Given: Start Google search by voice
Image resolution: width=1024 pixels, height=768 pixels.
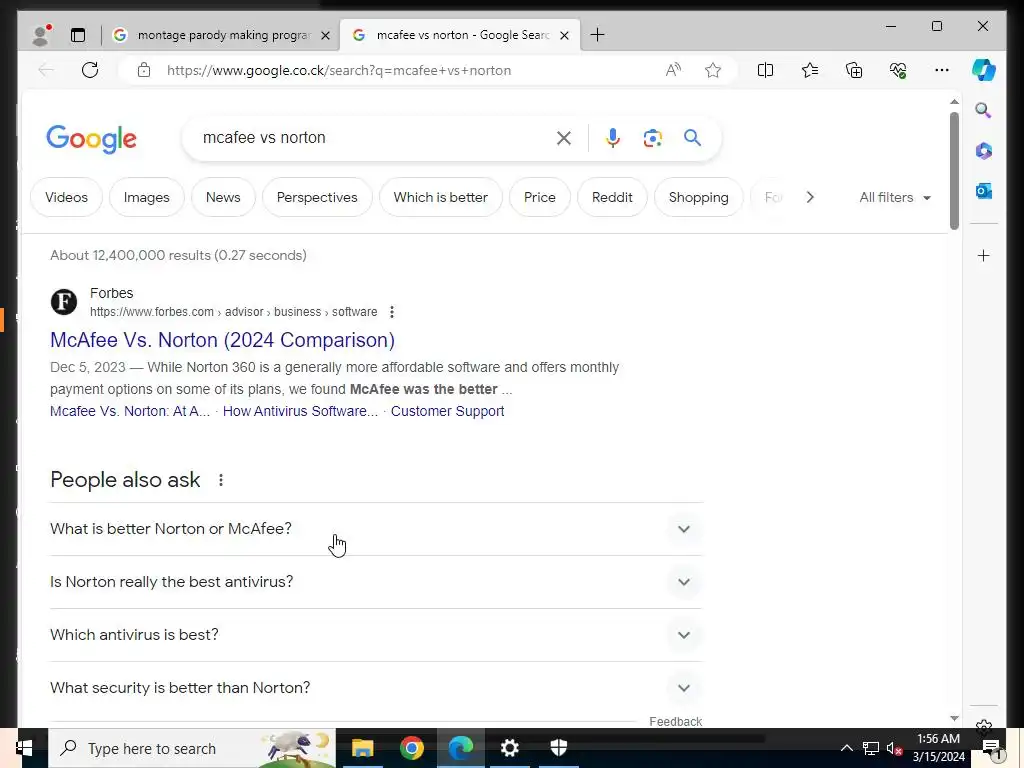Looking at the screenshot, I should [613, 138].
